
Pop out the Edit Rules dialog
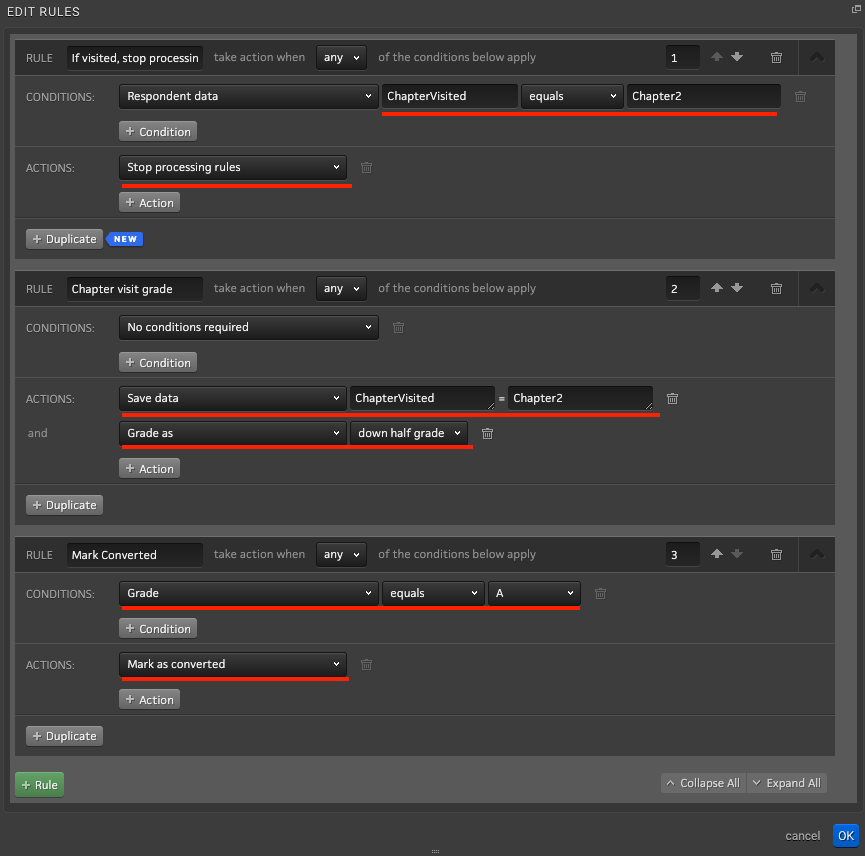coord(856,9)
